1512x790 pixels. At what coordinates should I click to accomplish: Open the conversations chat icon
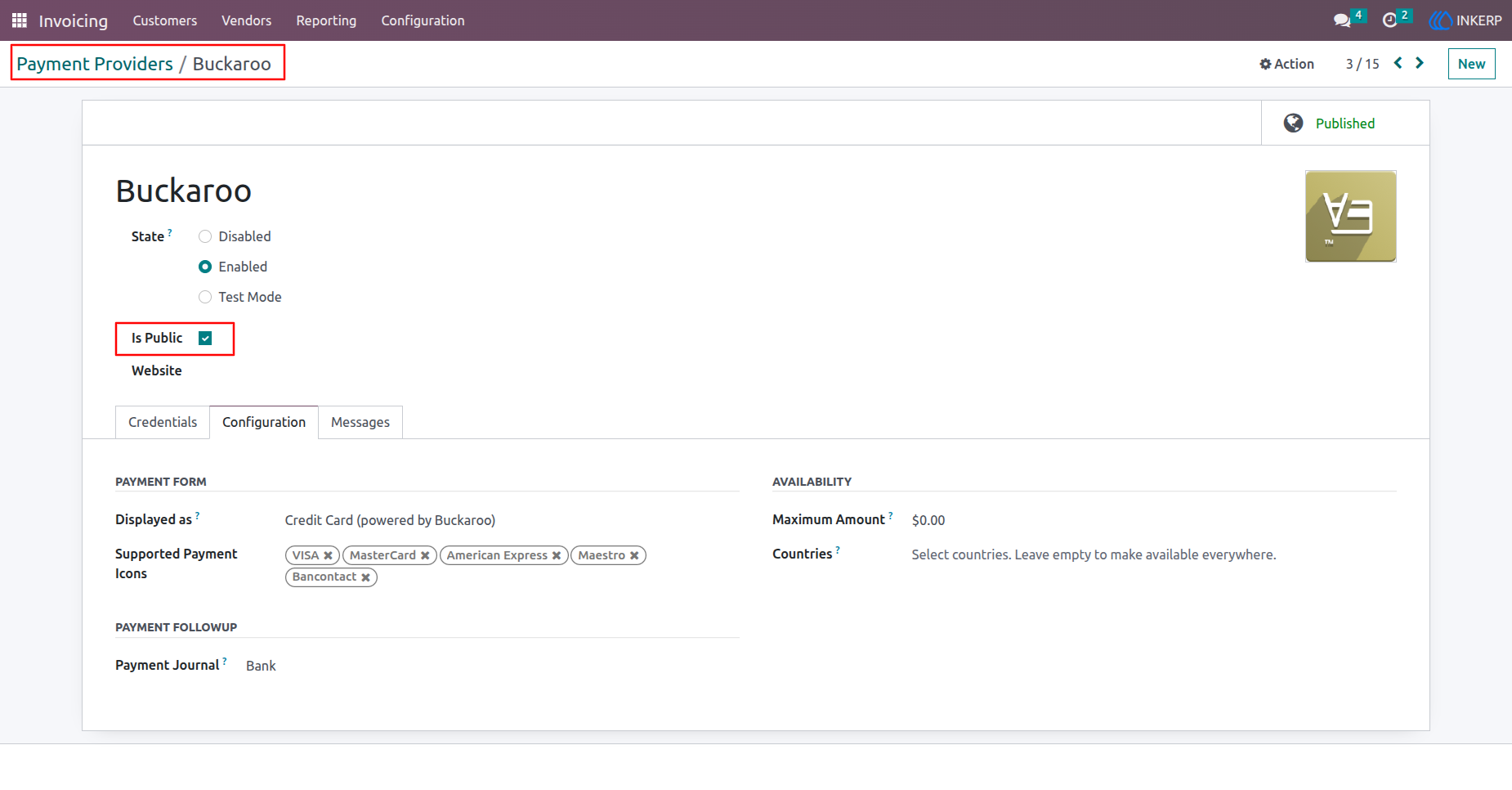(1342, 20)
